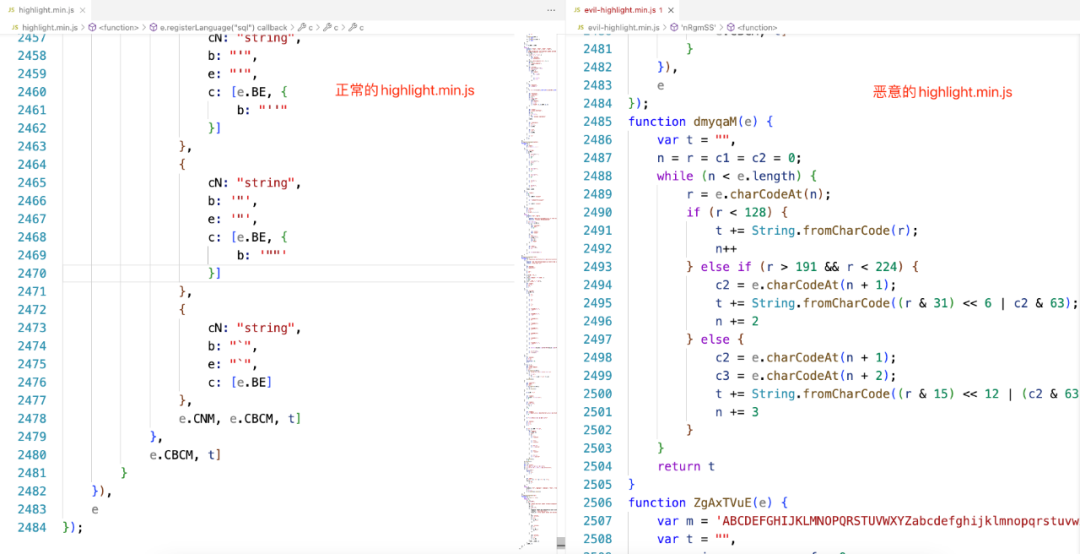Viewport: 1080px width, 554px height.
Task: Click 'c: [e.BE, {' on line 2460
Action: (247, 92)
